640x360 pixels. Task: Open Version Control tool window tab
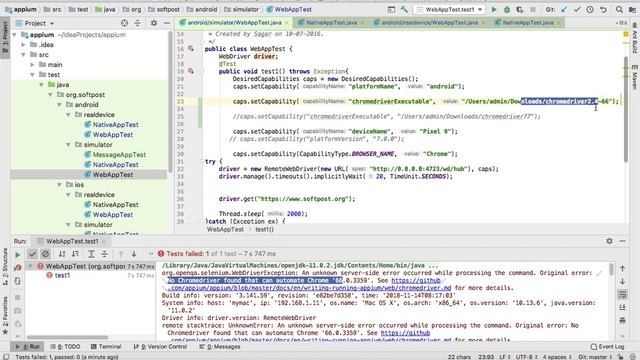[160, 347]
